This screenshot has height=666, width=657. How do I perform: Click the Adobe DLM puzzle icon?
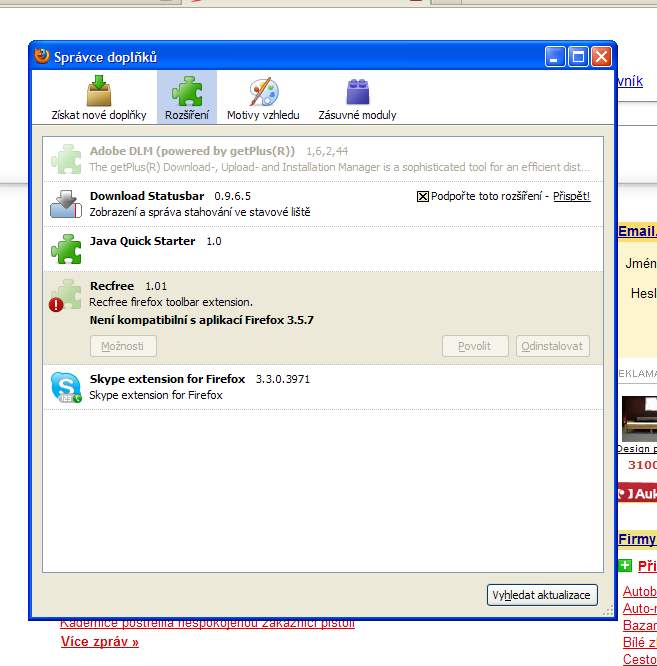66,159
